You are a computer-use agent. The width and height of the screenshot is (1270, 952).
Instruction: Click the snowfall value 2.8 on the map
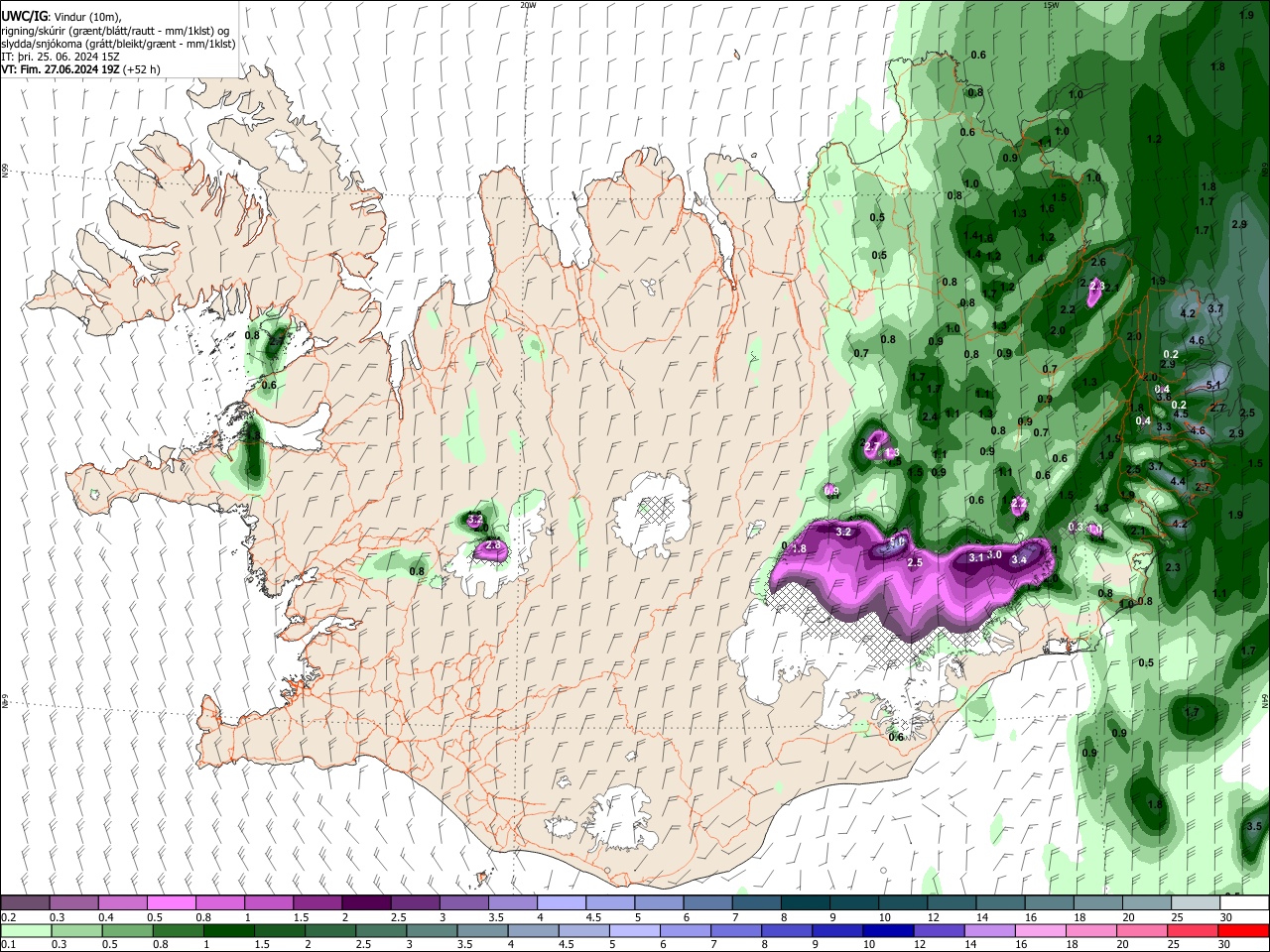(491, 545)
